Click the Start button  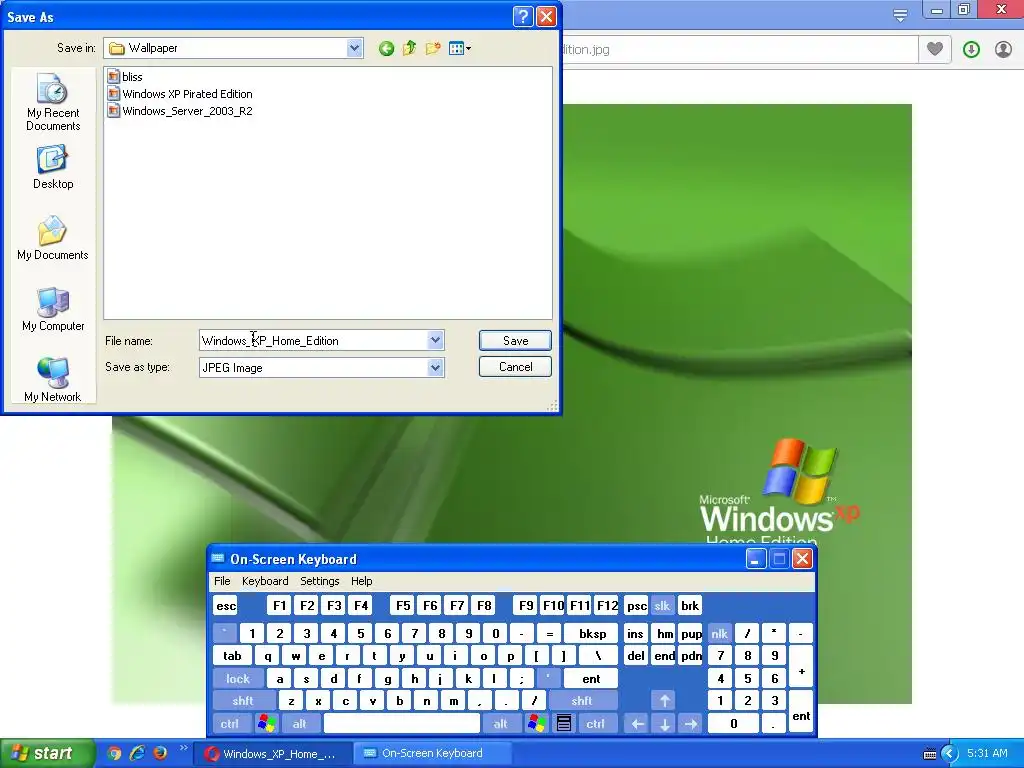46,753
